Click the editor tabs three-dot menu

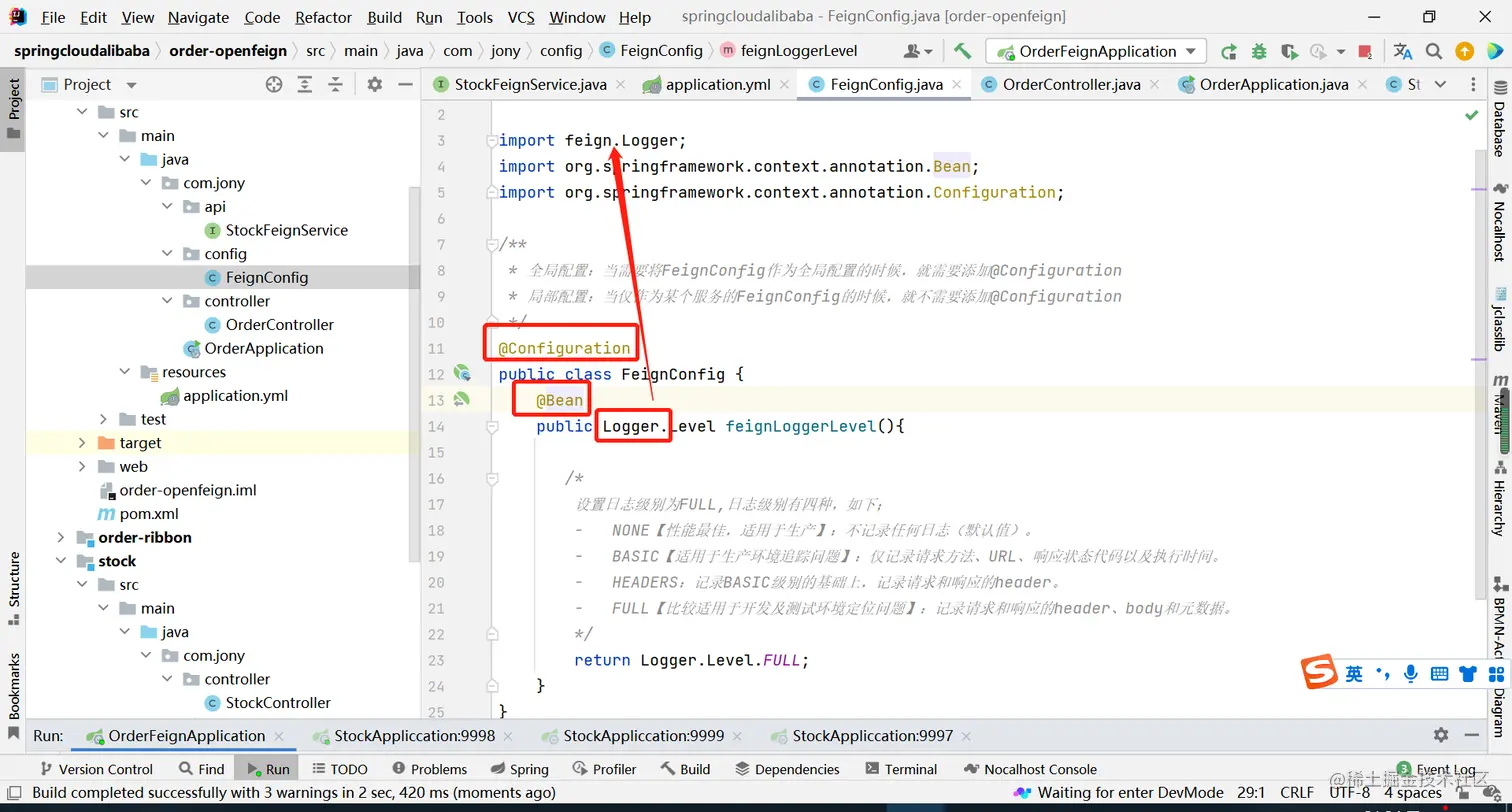coord(1473,85)
